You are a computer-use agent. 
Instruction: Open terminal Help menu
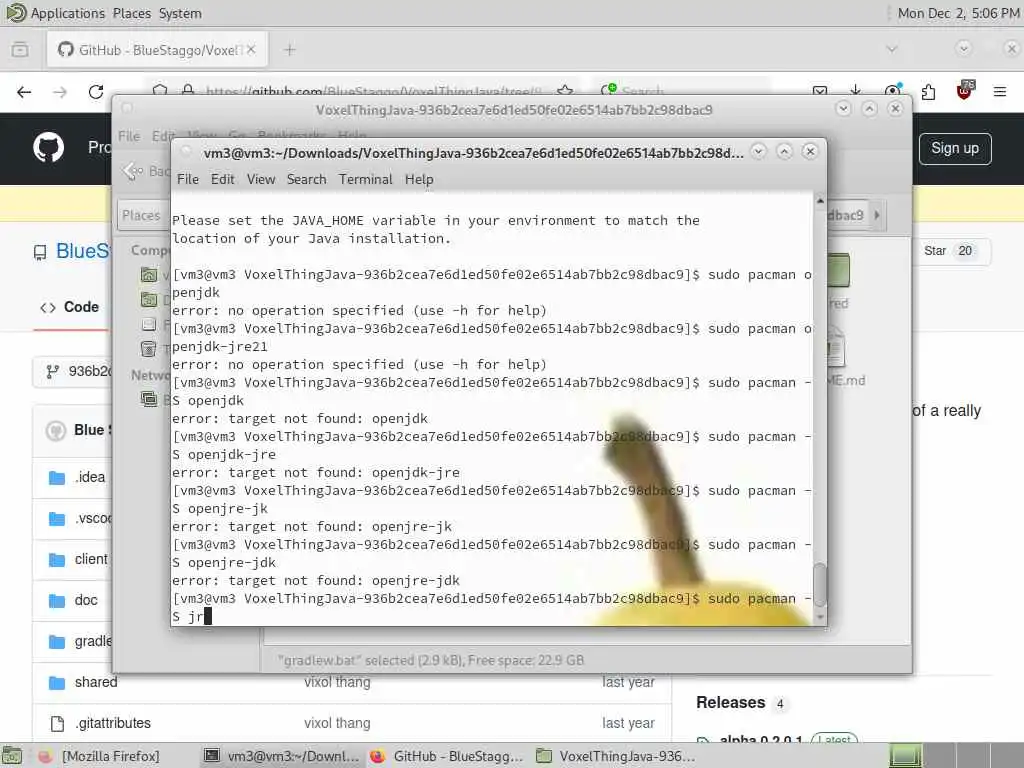click(x=419, y=179)
